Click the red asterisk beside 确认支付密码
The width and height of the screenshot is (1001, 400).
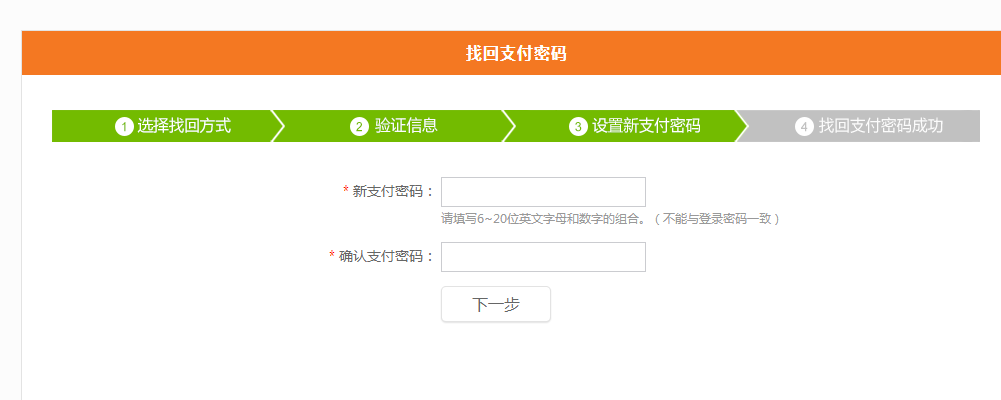pyautogui.click(x=332, y=255)
